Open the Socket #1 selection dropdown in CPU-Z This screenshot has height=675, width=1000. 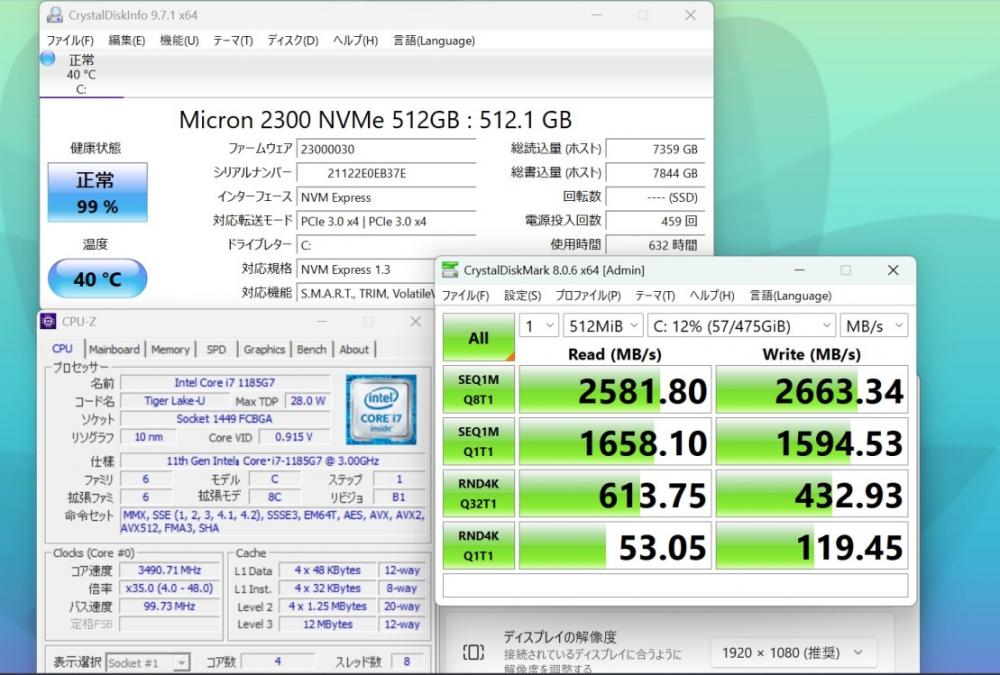point(148,662)
